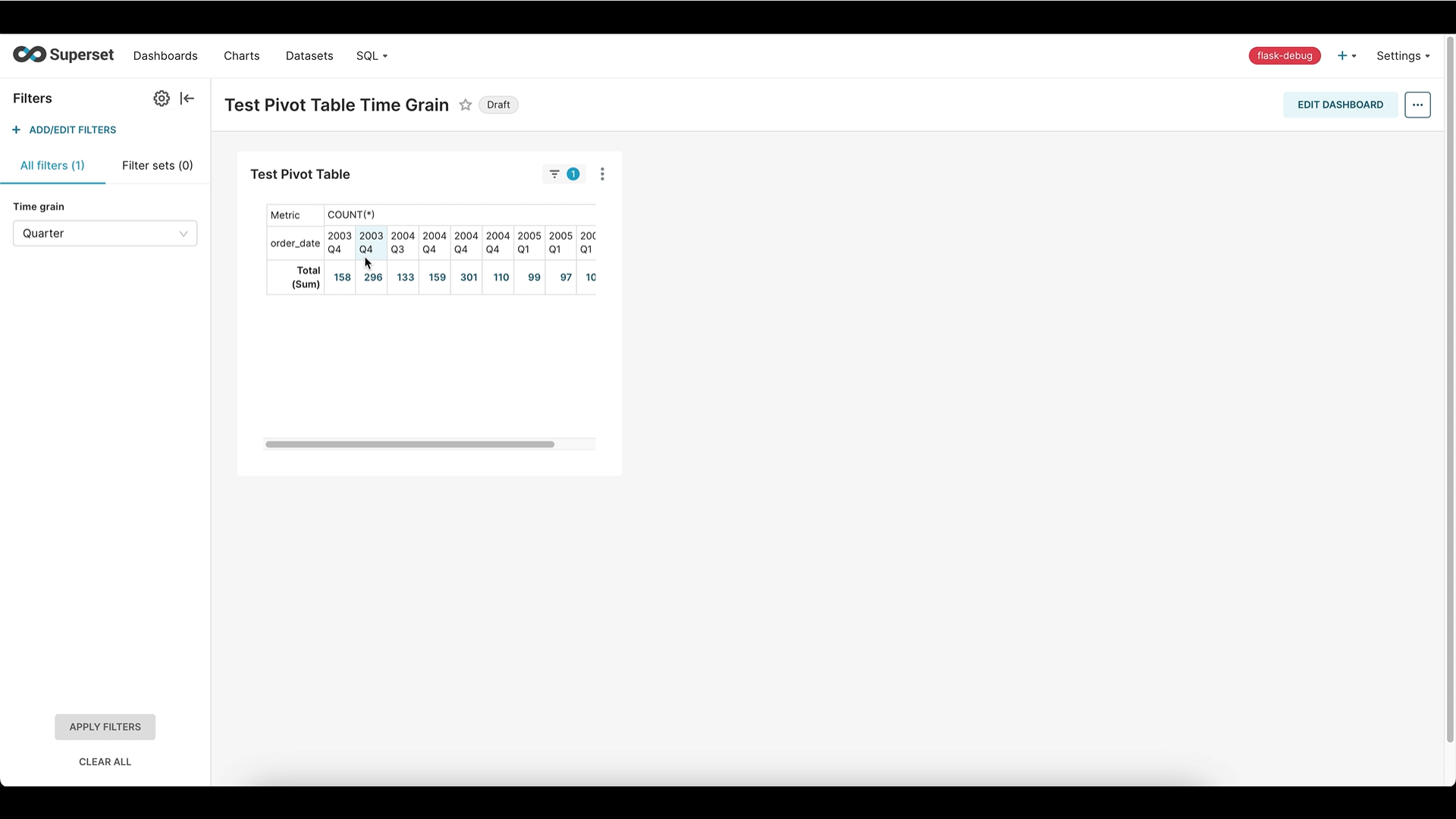This screenshot has height=819, width=1456.
Task: Click the Add/Edit Filters plus icon
Action: (16, 130)
